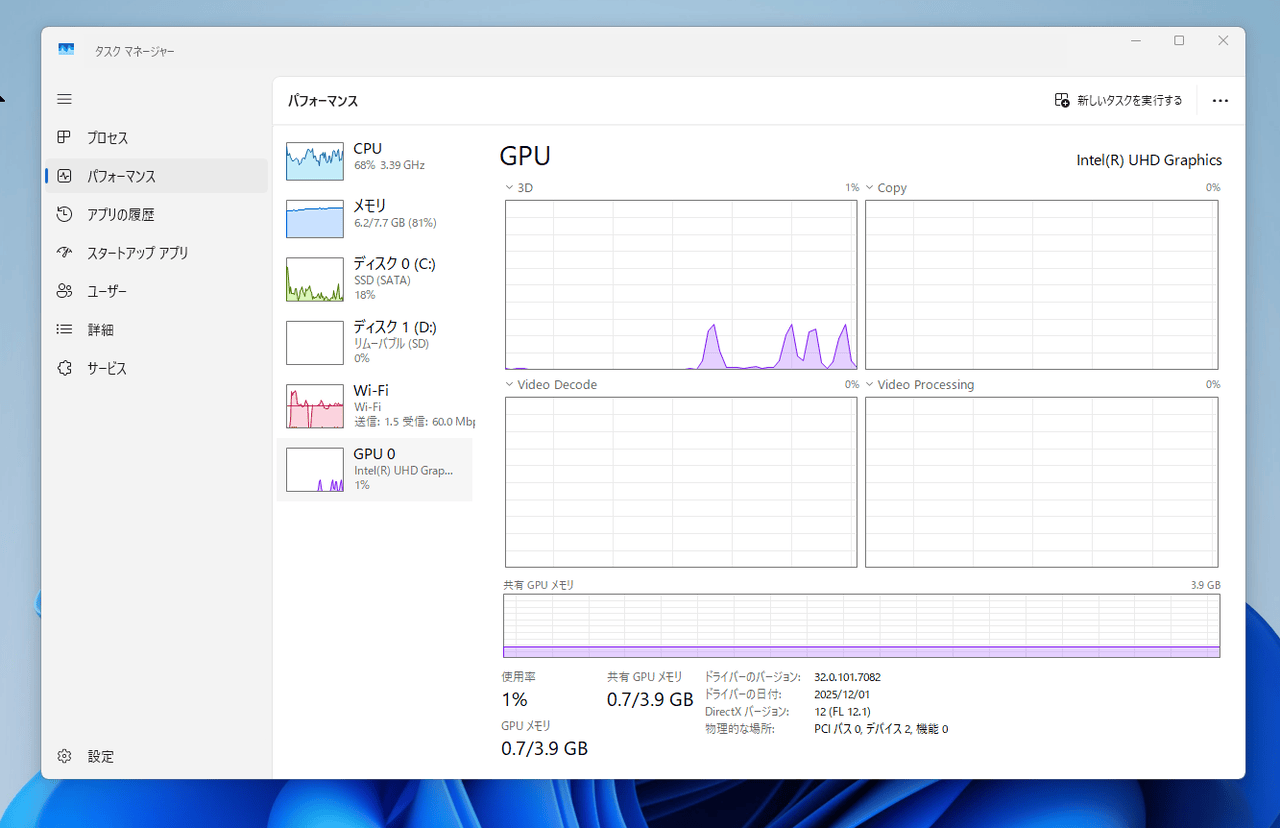Click the 共有 GPU メモリ usage graph
The height and width of the screenshot is (828, 1280).
[862, 626]
